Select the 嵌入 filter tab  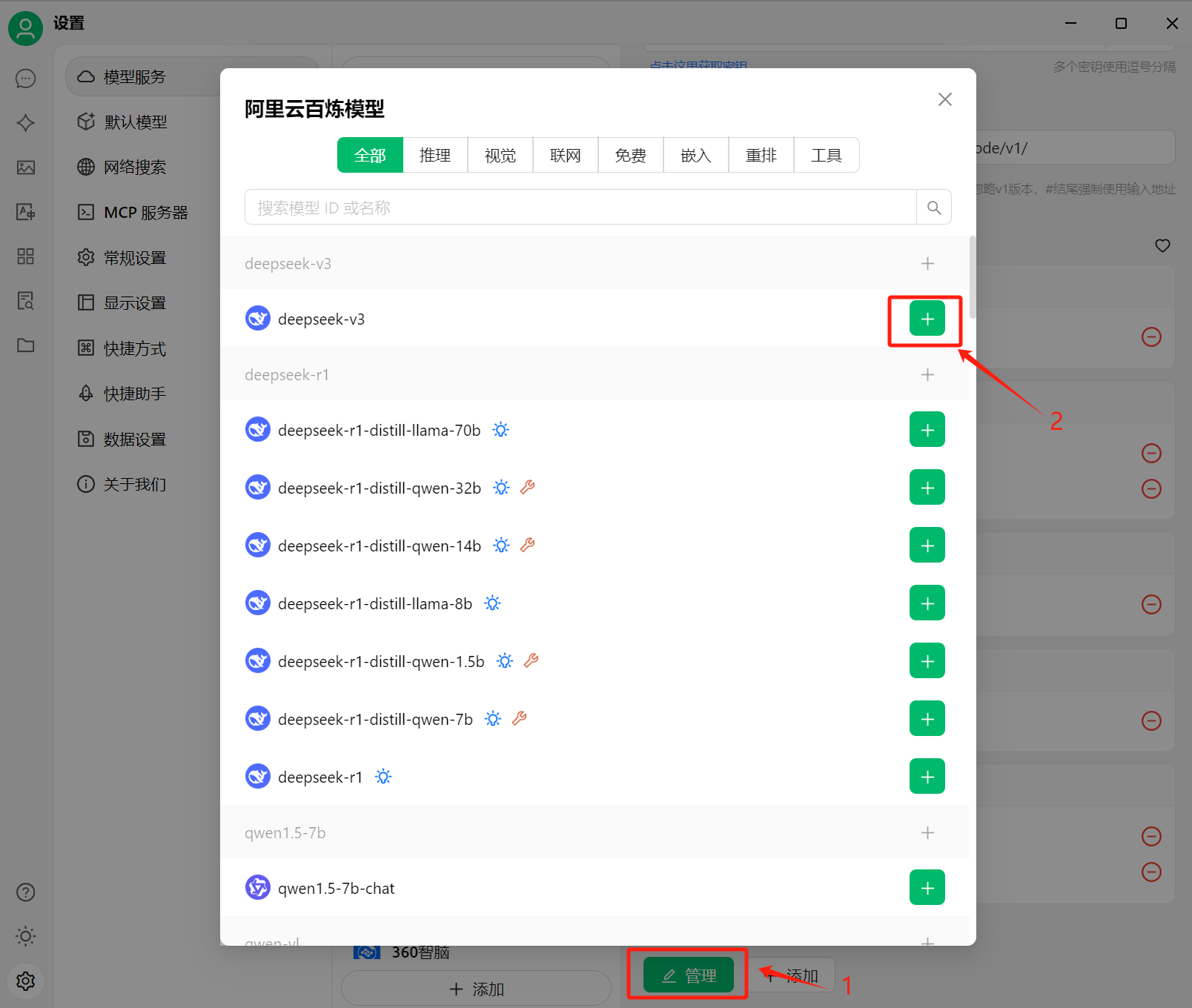(696, 155)
